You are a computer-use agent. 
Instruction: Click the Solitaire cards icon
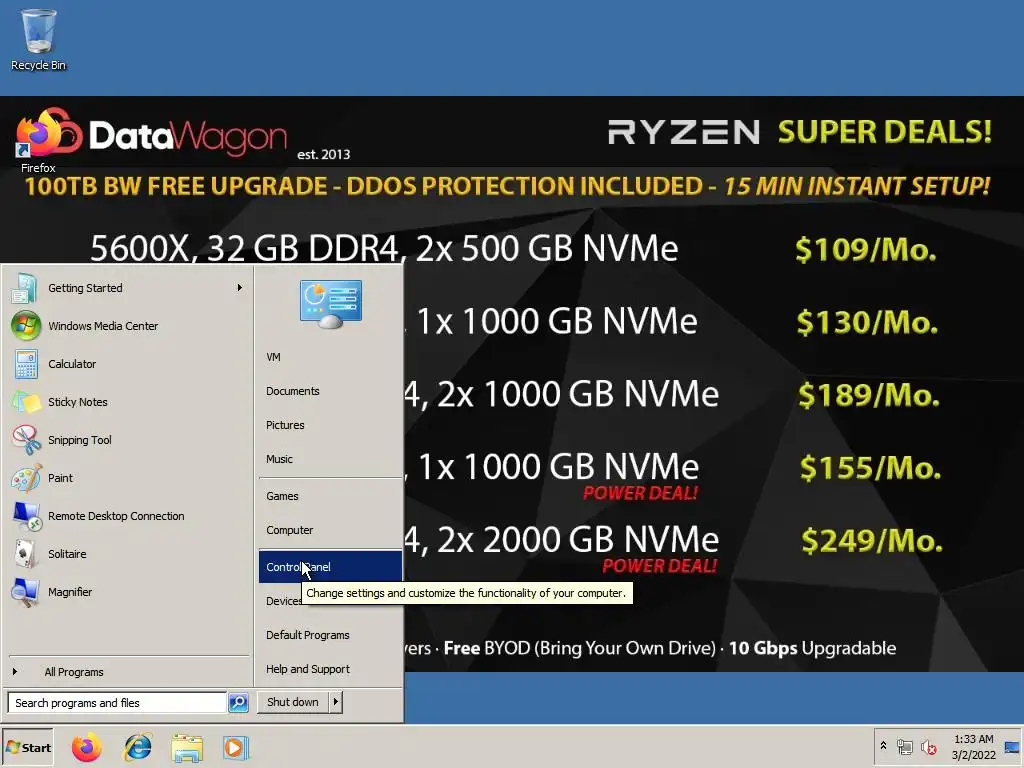25,554
